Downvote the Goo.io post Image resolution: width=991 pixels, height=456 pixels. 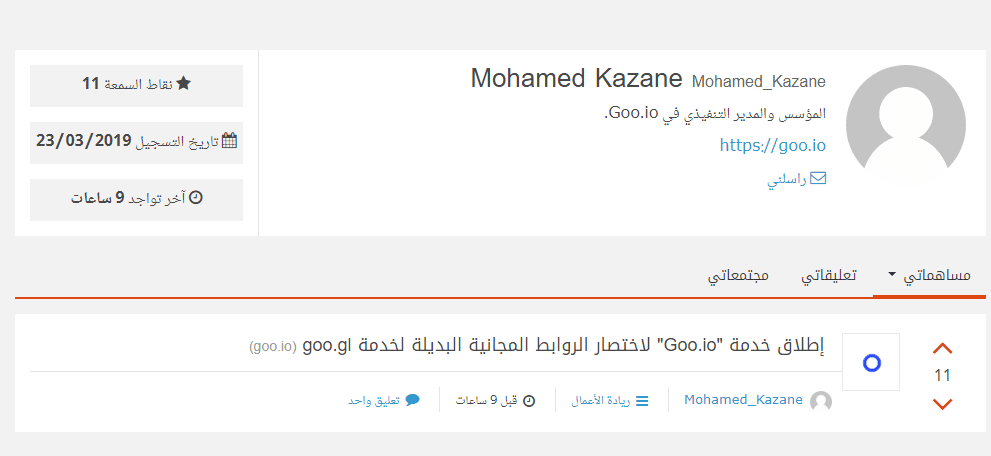(942, 404)
